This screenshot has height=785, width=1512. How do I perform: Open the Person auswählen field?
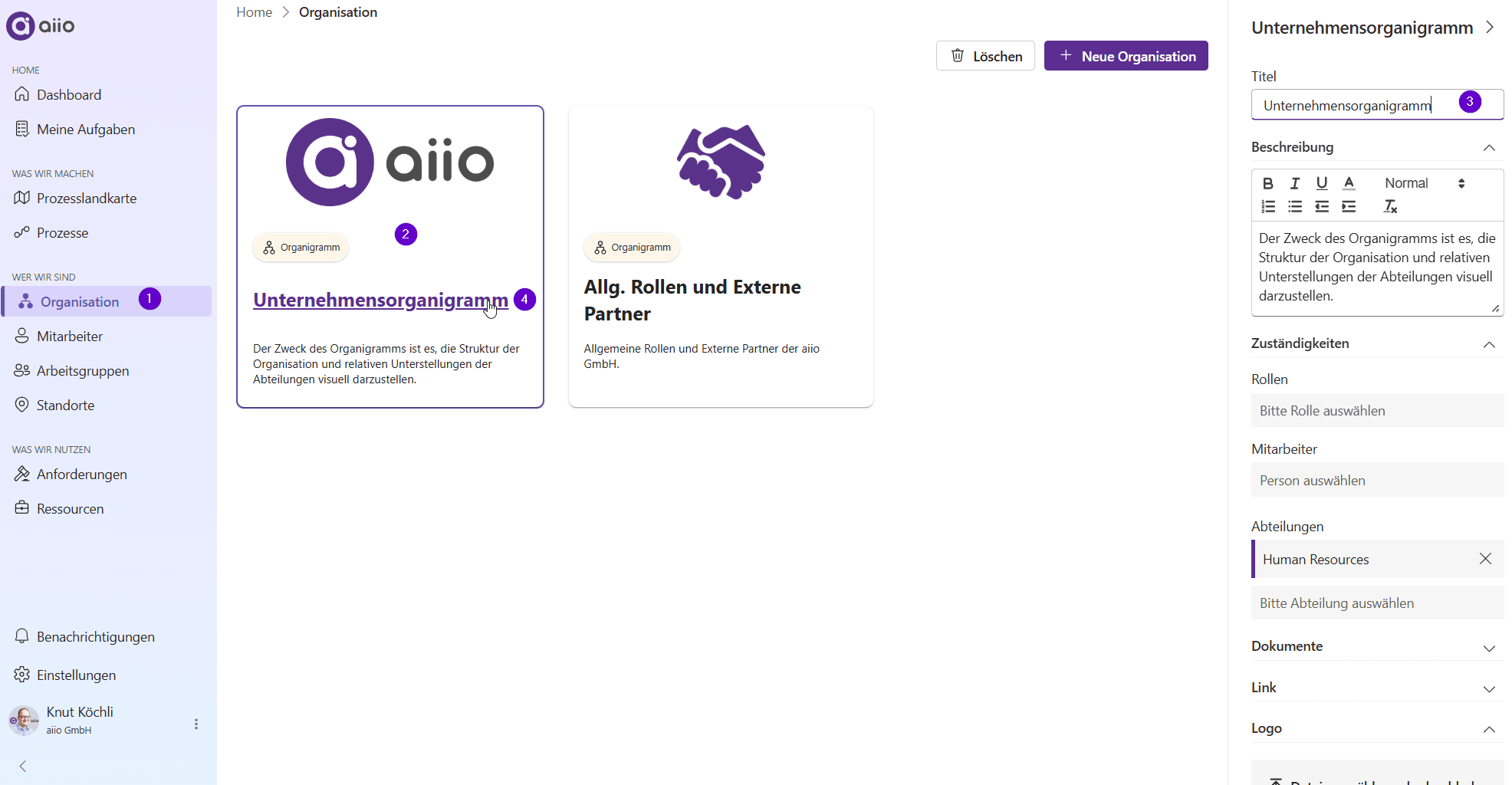point(1377,481)
